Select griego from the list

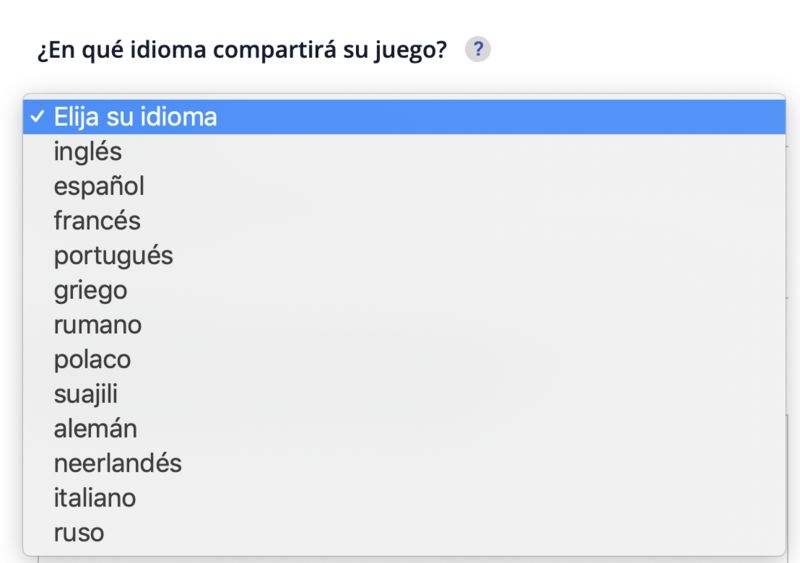point(90,291)
